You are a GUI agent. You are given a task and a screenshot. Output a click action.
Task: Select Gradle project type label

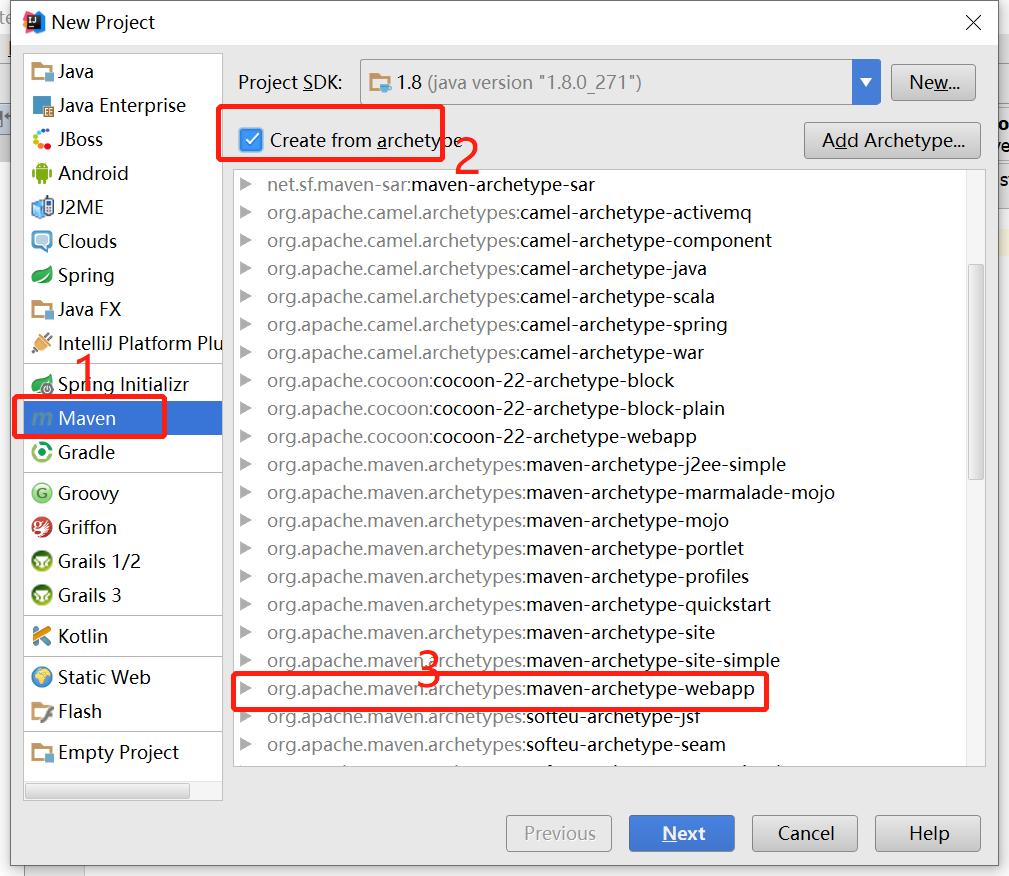coord(86,452)
